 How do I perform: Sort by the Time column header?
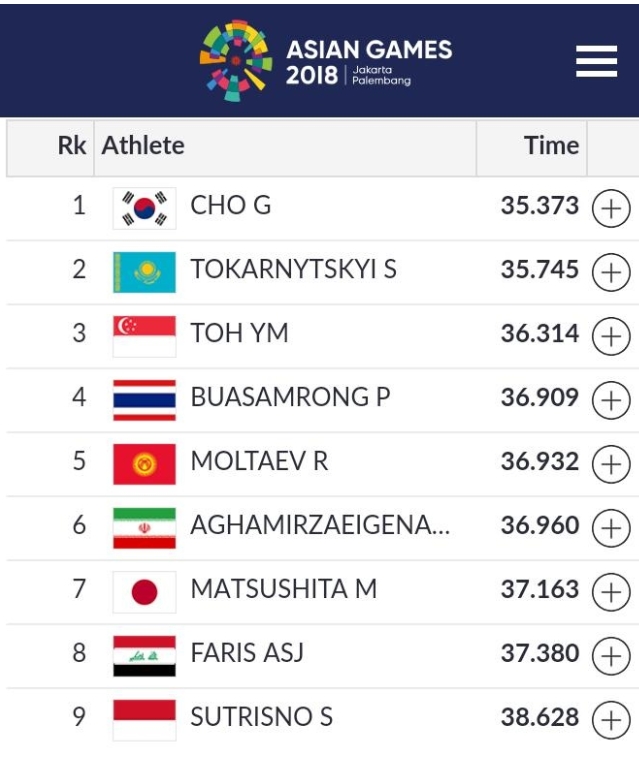[551, 146]
